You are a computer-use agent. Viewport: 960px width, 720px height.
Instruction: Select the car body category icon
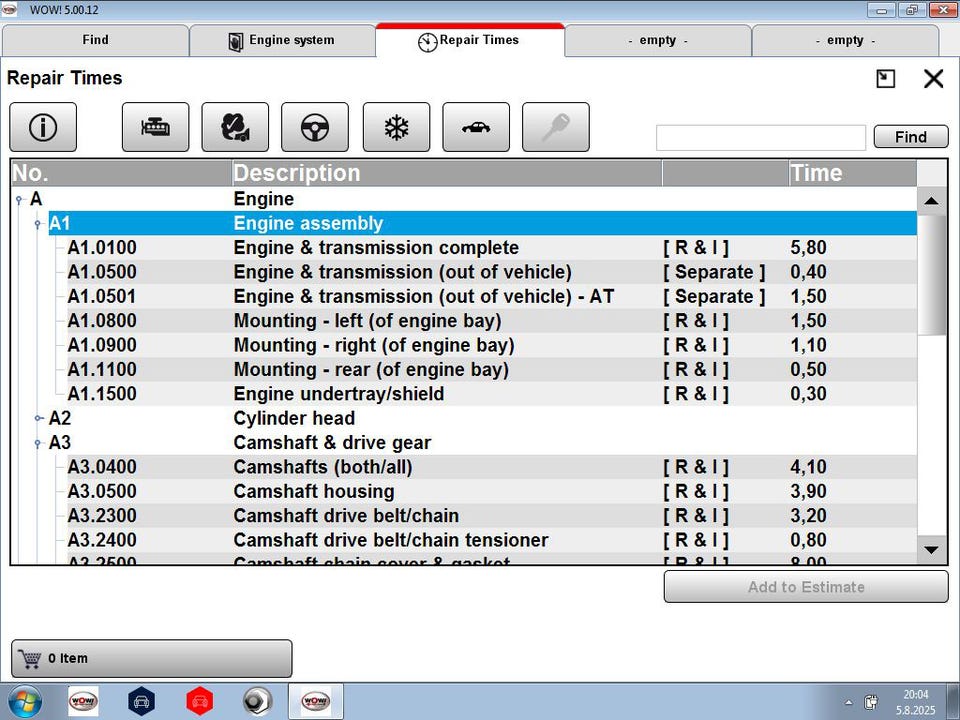pos(476,127)
